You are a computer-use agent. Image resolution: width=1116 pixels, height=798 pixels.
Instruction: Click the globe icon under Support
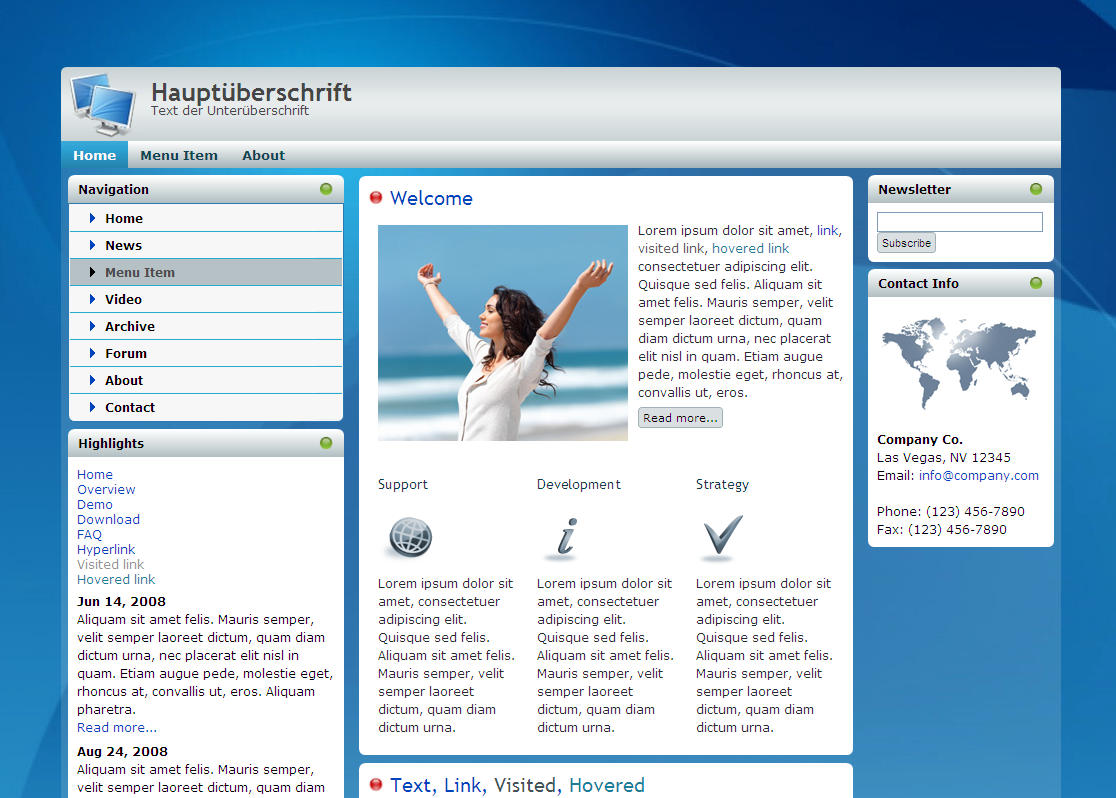pos(410,537)
